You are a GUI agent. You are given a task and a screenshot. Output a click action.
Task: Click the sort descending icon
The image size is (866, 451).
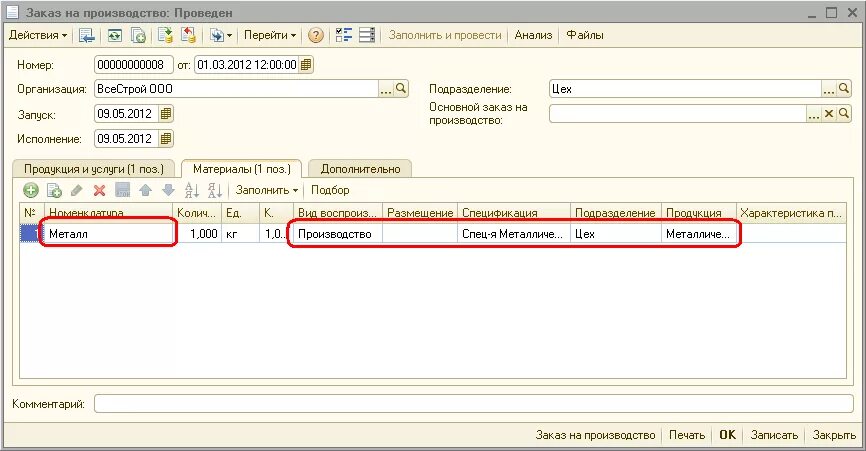coord(215,190)
